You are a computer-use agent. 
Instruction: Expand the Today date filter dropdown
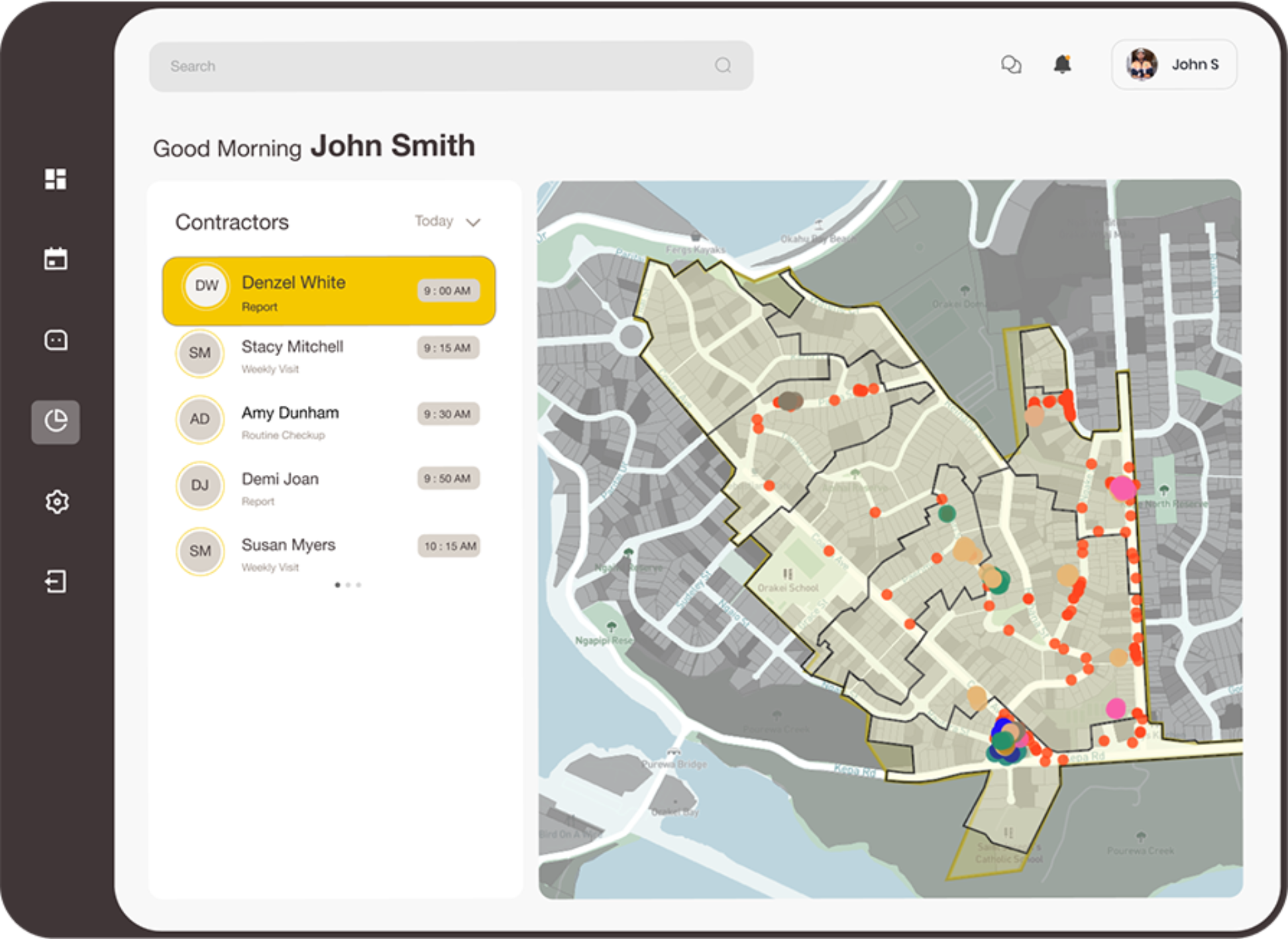pos(451,222)
